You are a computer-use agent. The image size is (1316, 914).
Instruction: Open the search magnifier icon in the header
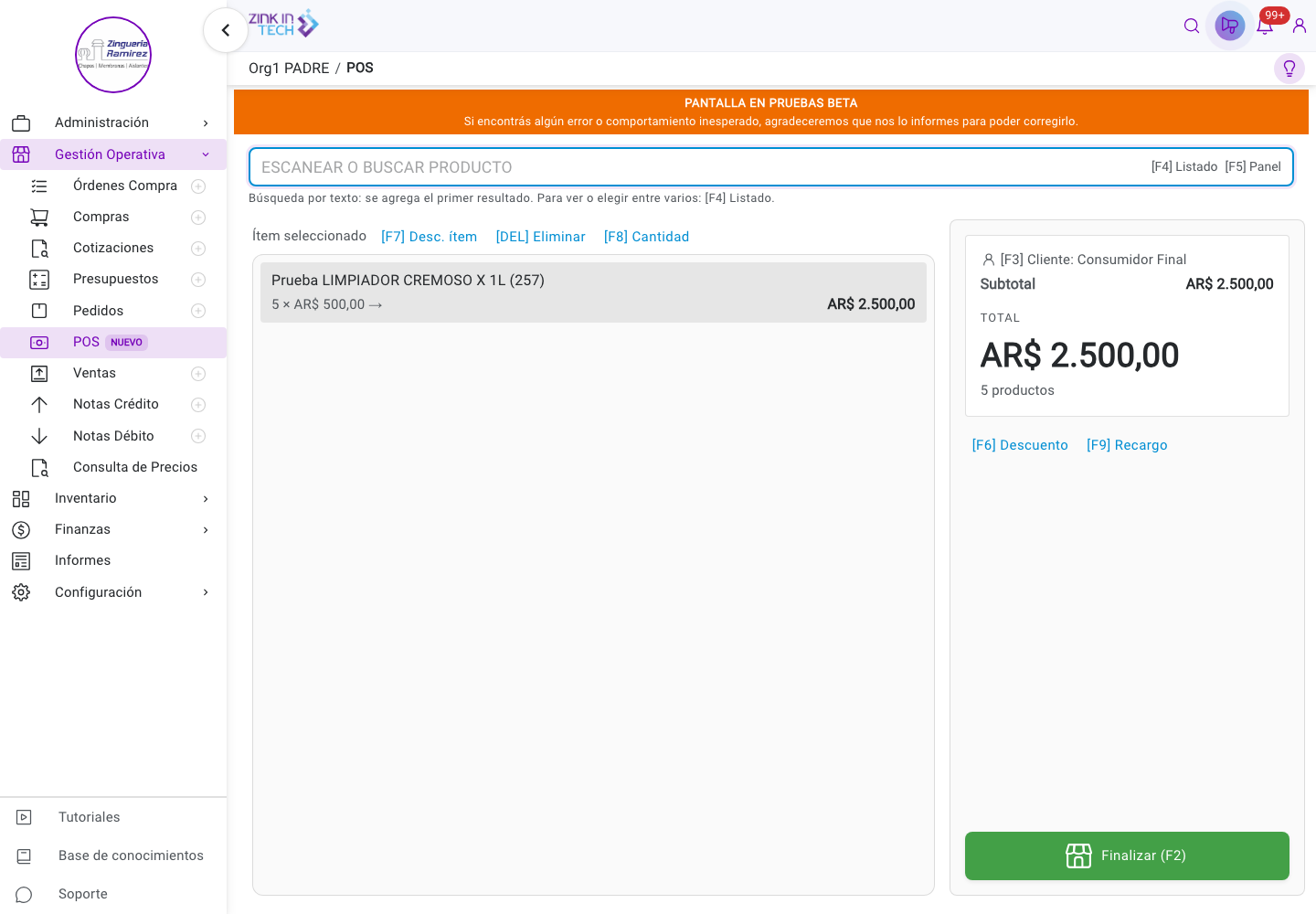click(1192, 26)
